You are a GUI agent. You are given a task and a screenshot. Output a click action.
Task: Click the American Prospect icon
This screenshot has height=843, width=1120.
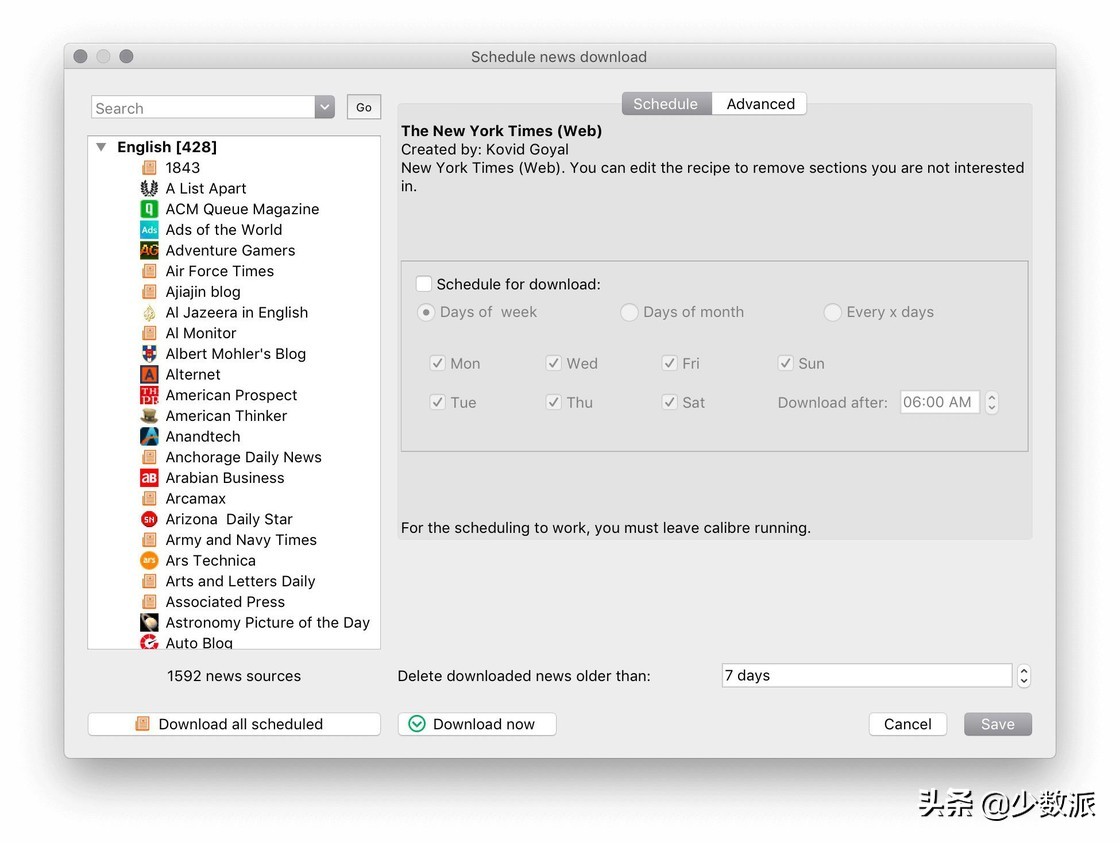[149, 396]
